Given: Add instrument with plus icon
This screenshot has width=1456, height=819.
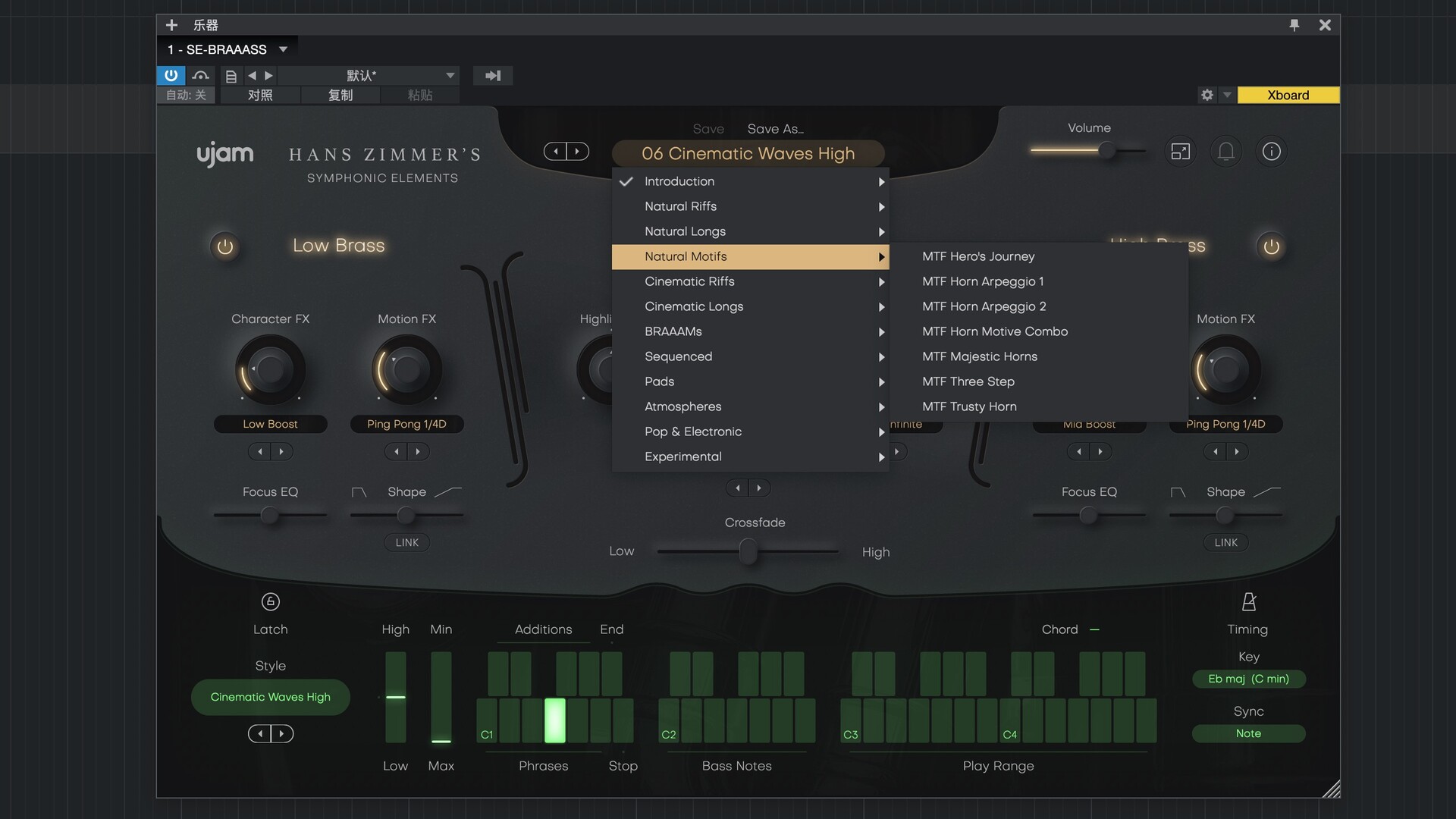Looking at the screenshot, I should [171, 25].
